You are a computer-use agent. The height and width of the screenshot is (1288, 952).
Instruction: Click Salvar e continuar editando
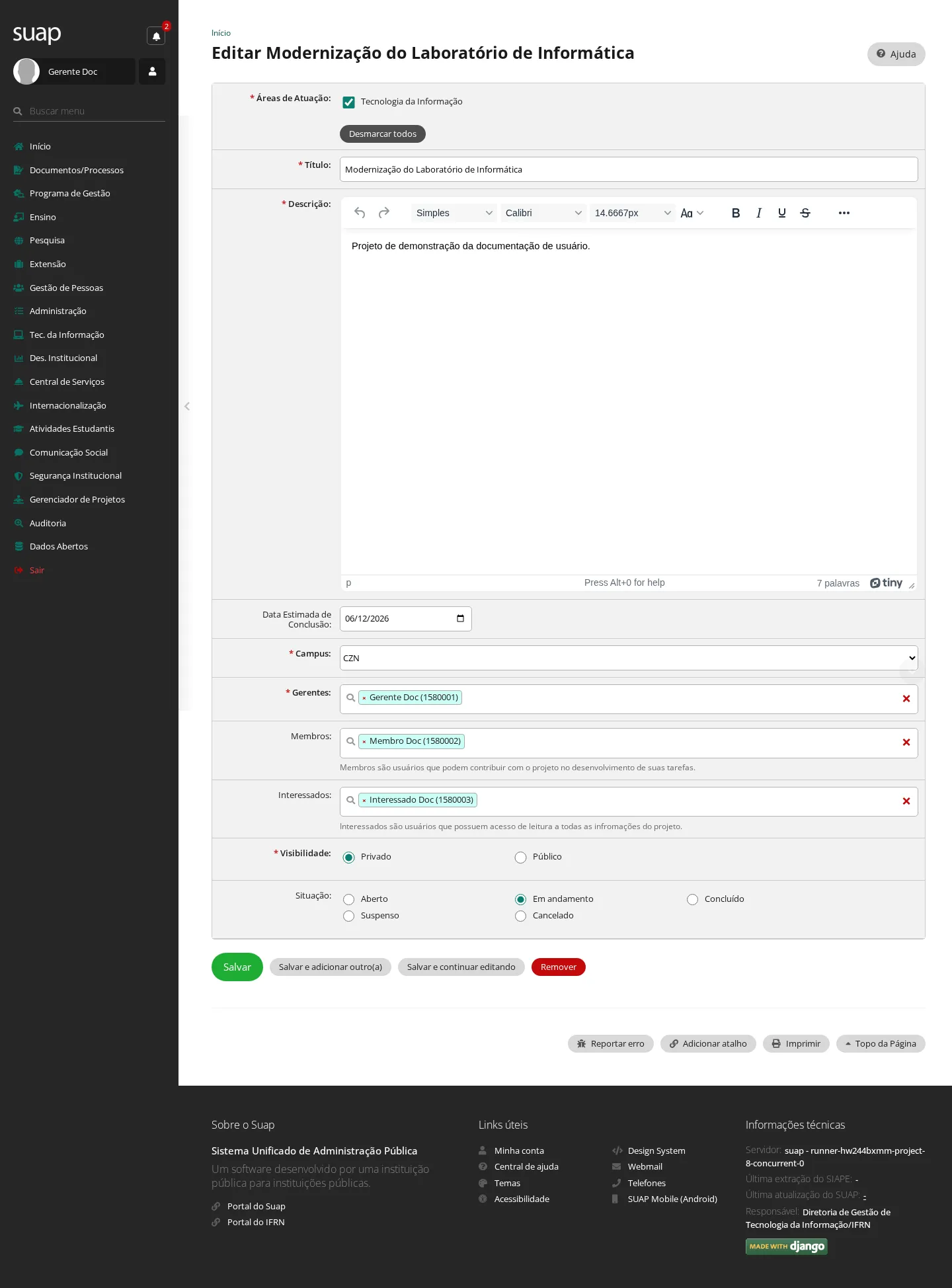[461, 967]
